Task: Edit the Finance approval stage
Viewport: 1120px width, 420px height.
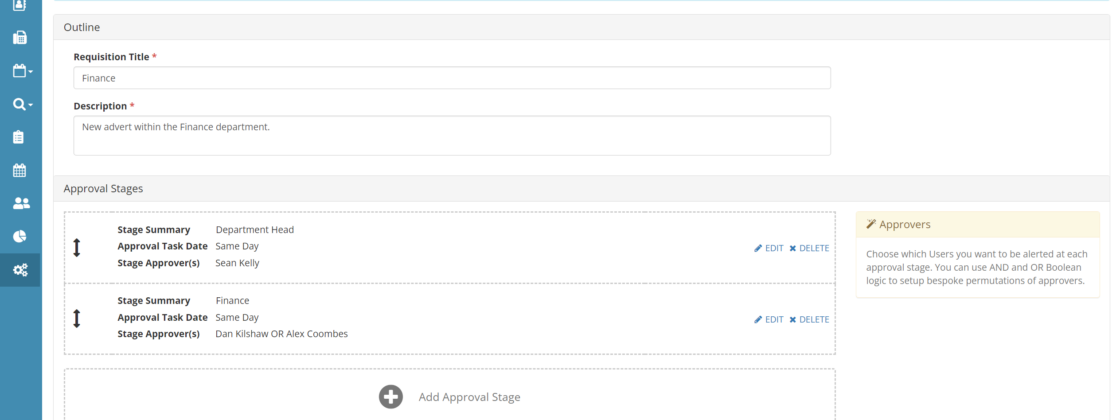Action: (x=769, y=319)
